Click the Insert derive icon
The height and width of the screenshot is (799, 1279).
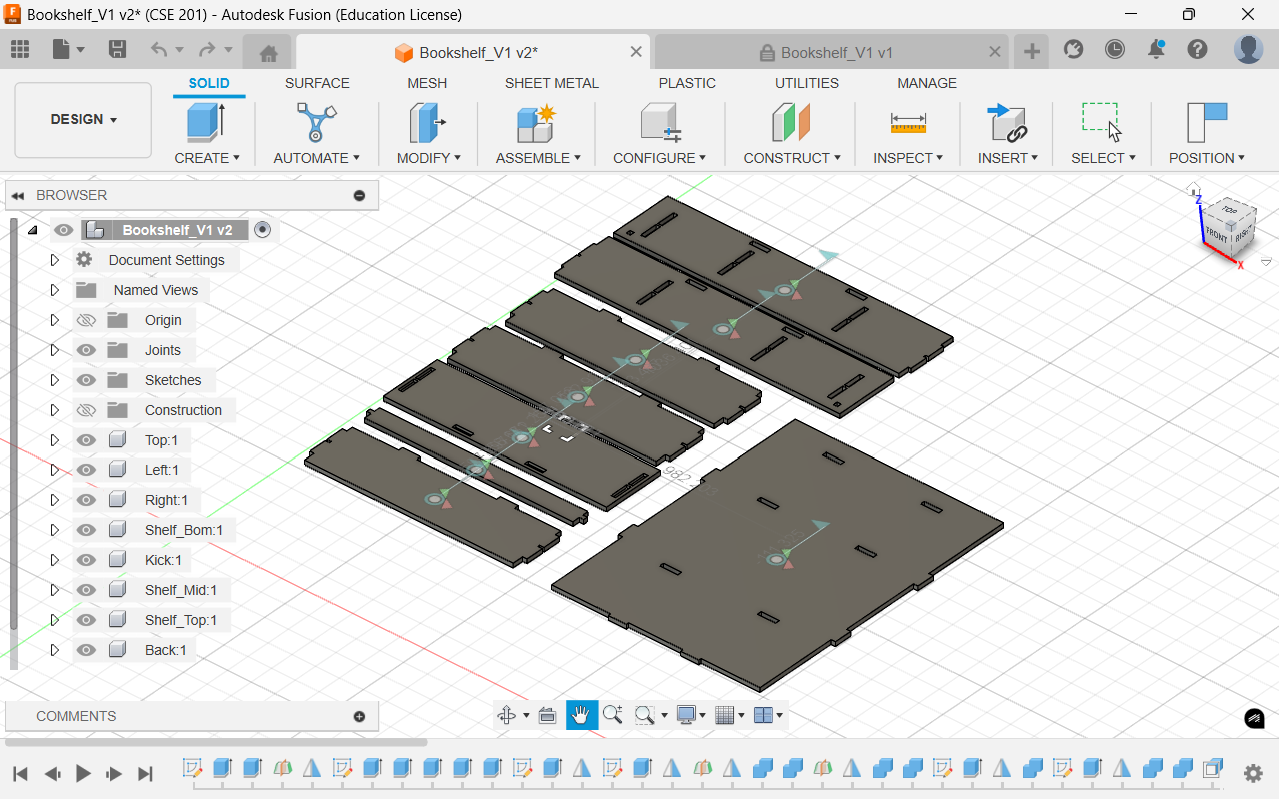click(x=1007, y=122)
